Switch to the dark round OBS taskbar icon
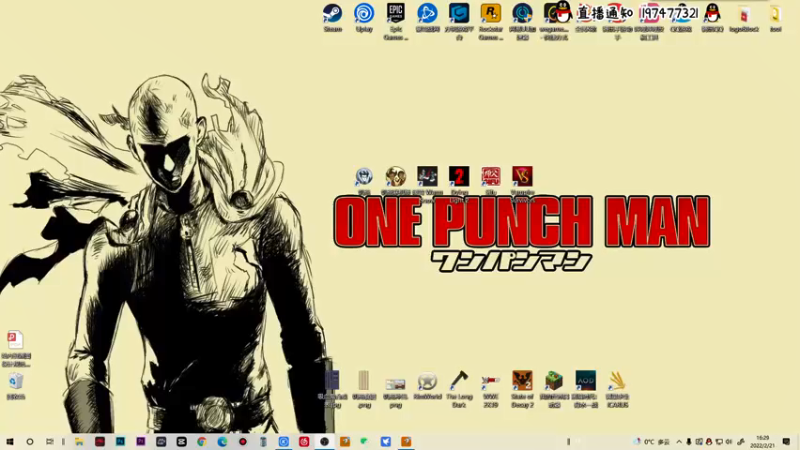The height and width of the screenshot is (450, 800). [324, 442]
